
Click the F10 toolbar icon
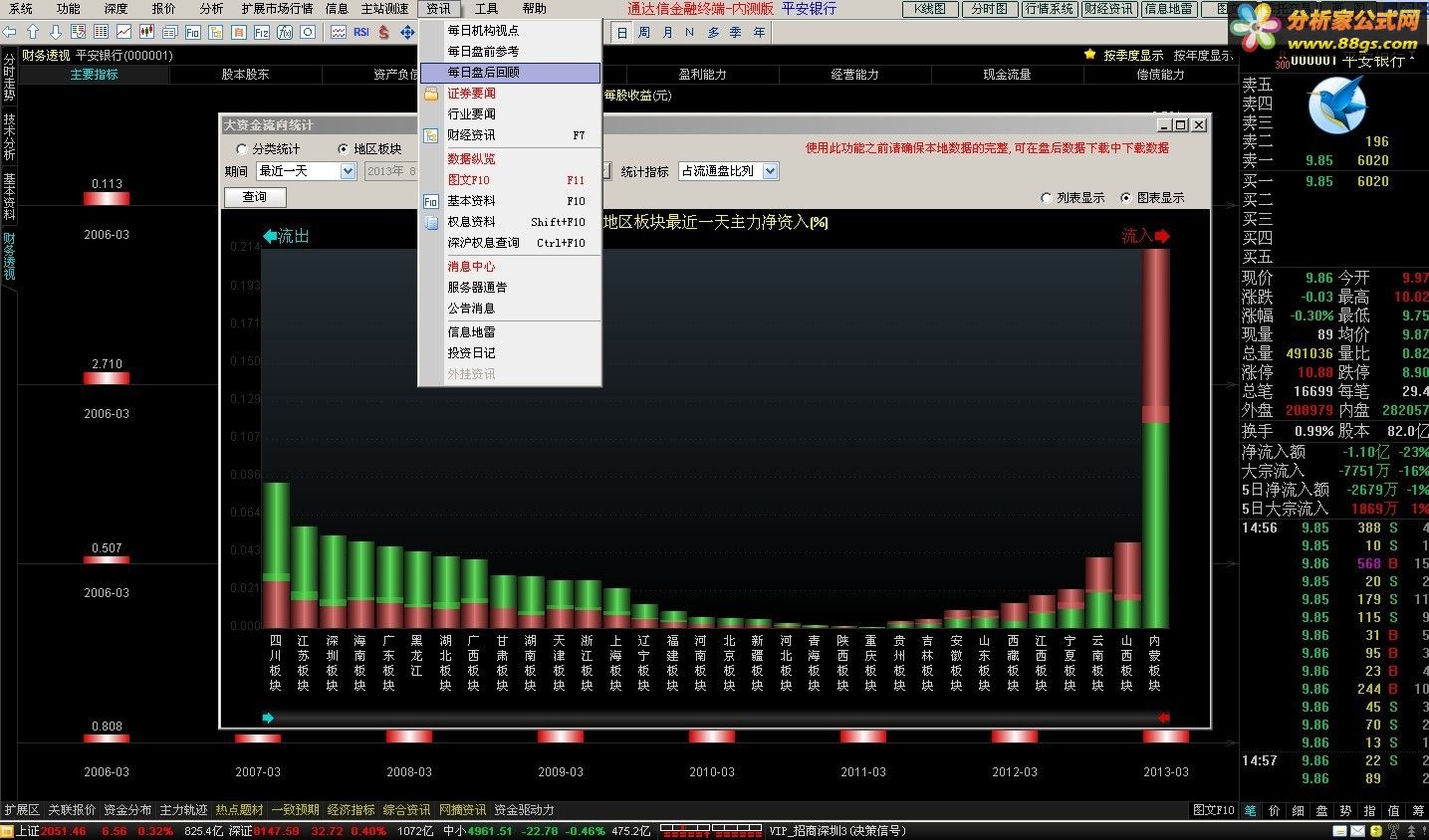coord(192,32)
